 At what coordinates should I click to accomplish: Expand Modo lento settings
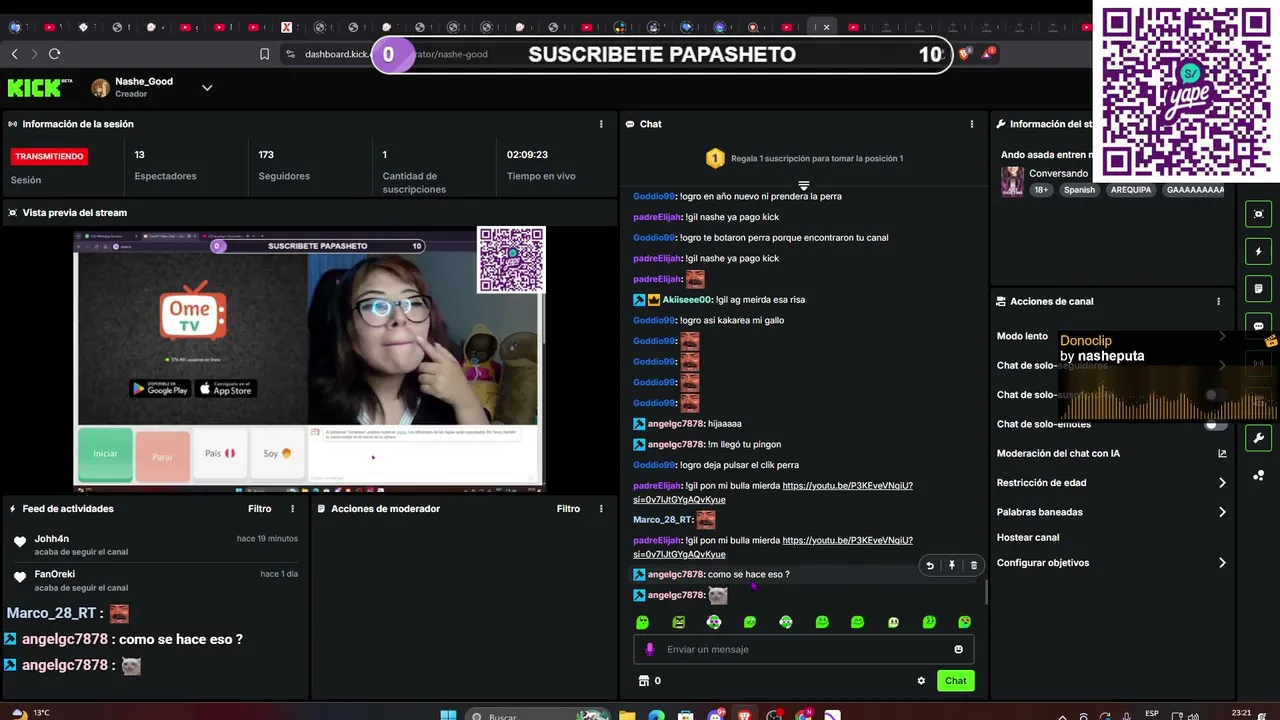coord(1222,336)
